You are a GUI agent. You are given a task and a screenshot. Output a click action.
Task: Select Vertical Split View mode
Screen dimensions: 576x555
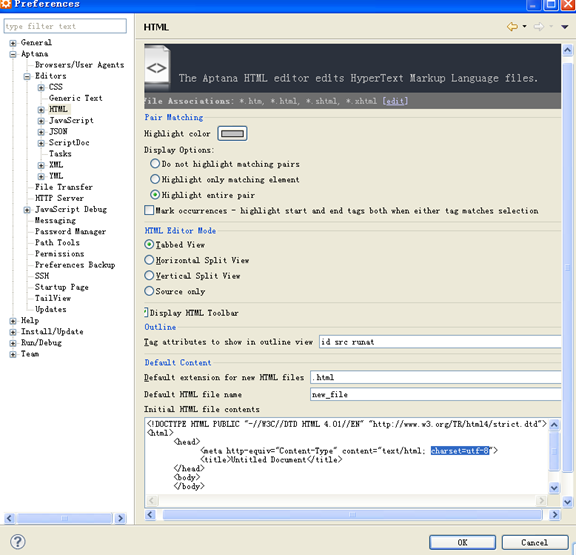tap(149, 275)
